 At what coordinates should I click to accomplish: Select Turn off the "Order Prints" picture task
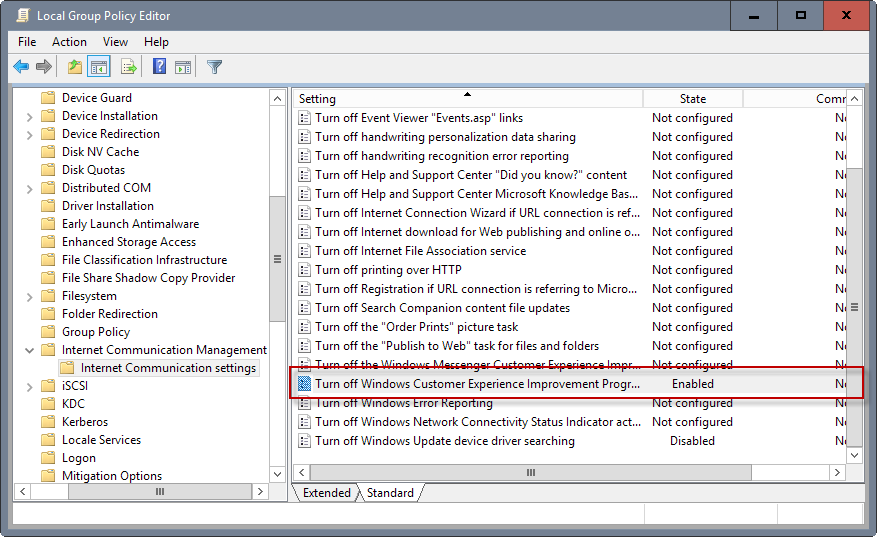tap(417, 327)
